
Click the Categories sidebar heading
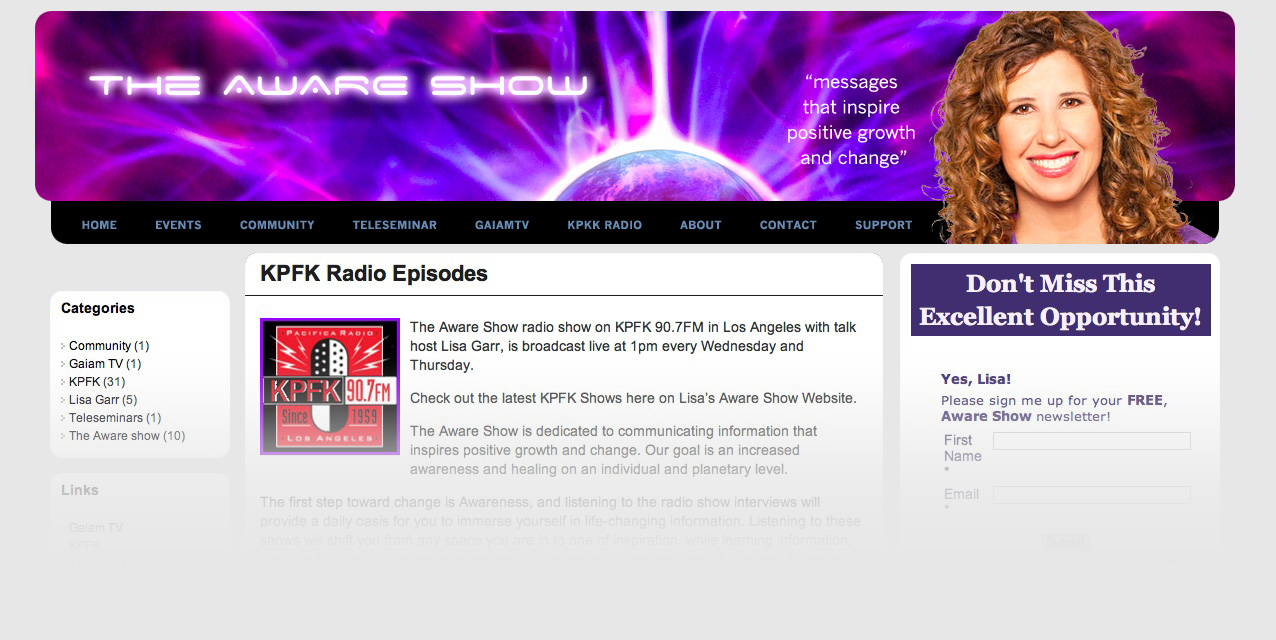(98, 308)
